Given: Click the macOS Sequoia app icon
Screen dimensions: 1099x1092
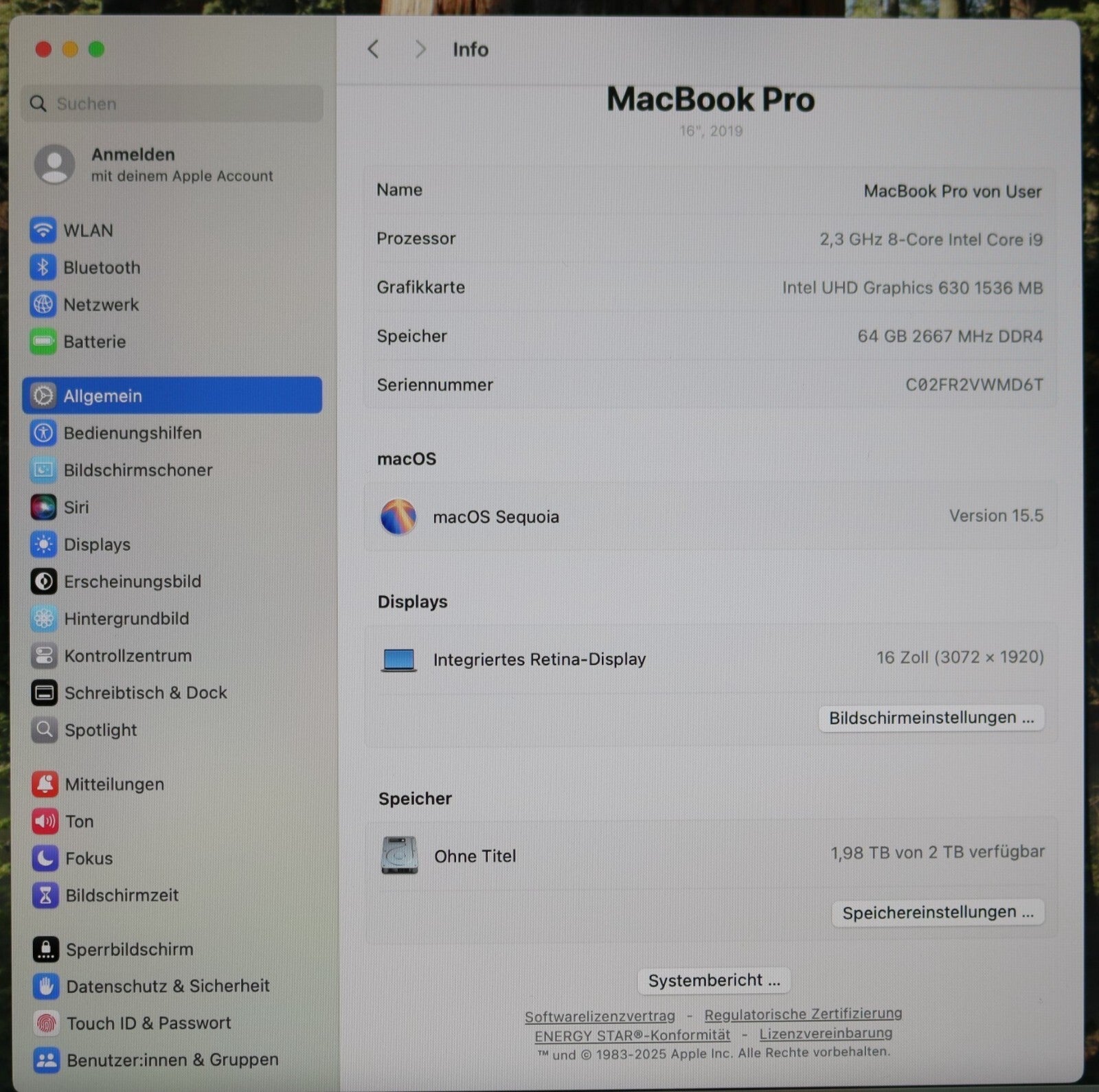Looking at the screenshot, I should pyautogui.click(x=400, y=516).
